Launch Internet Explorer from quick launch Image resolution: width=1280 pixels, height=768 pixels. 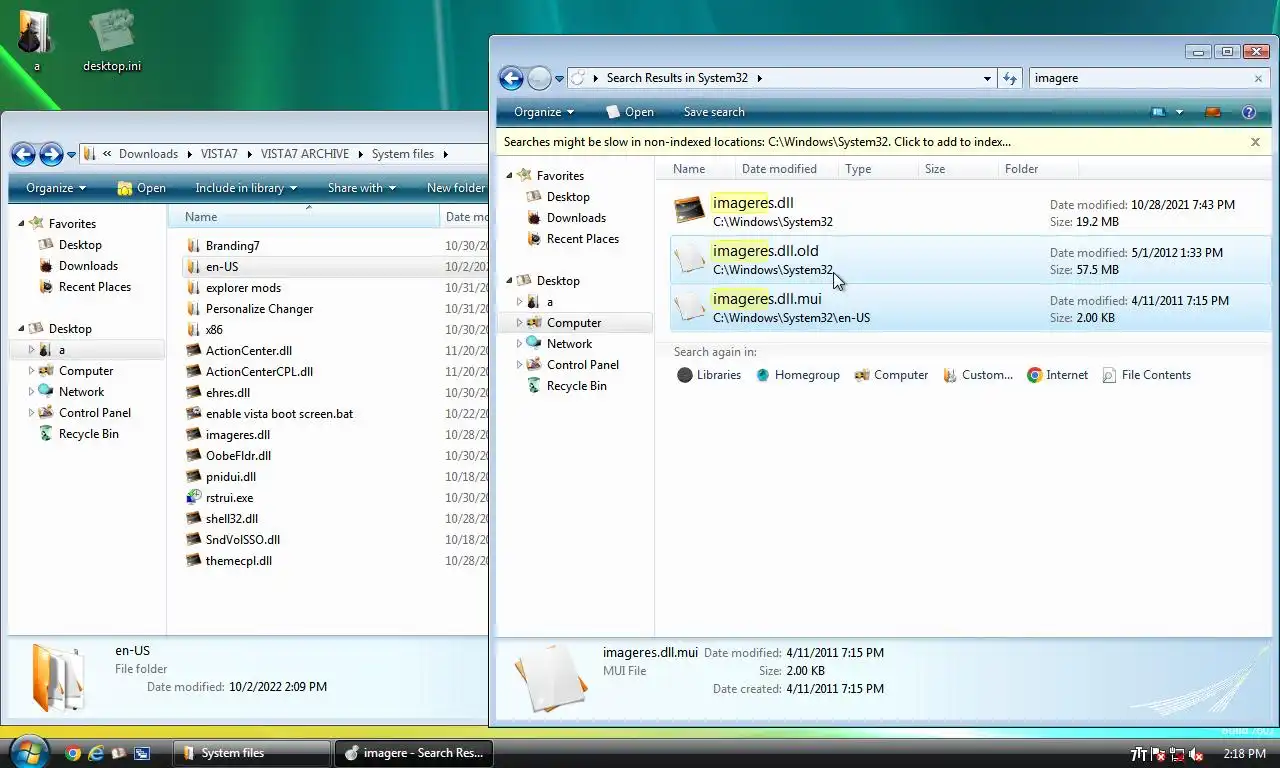point(96,753)
